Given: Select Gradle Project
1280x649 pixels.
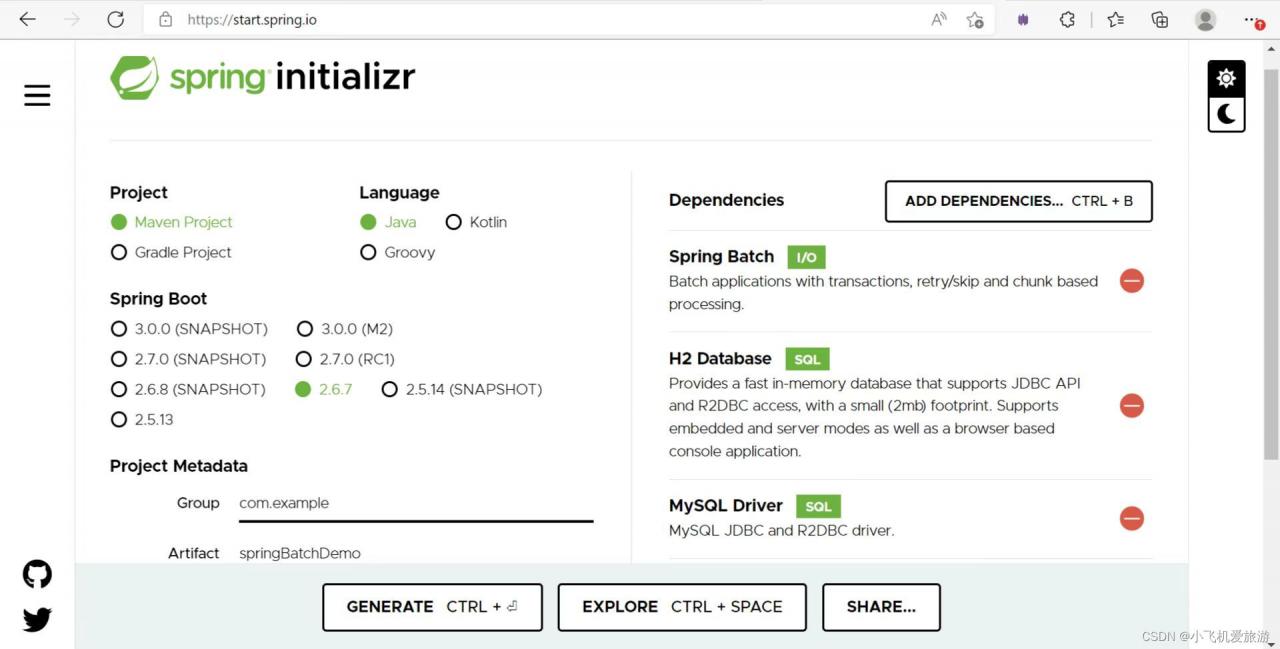Looking at the screenshot, I should tap(171, 252).
